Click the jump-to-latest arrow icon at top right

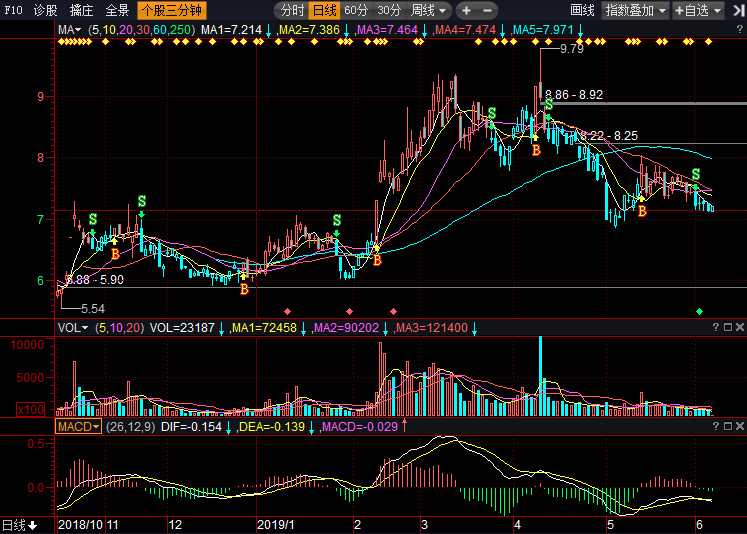pos(738,10)
